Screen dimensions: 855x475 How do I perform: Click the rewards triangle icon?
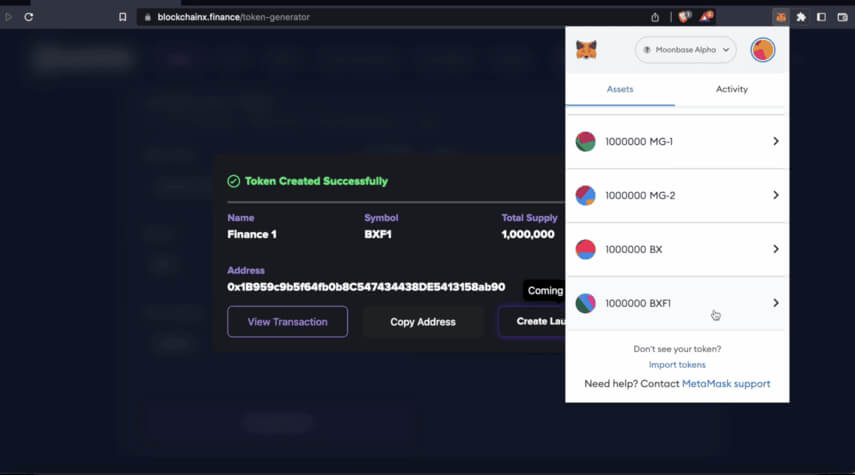coord(707,17)
